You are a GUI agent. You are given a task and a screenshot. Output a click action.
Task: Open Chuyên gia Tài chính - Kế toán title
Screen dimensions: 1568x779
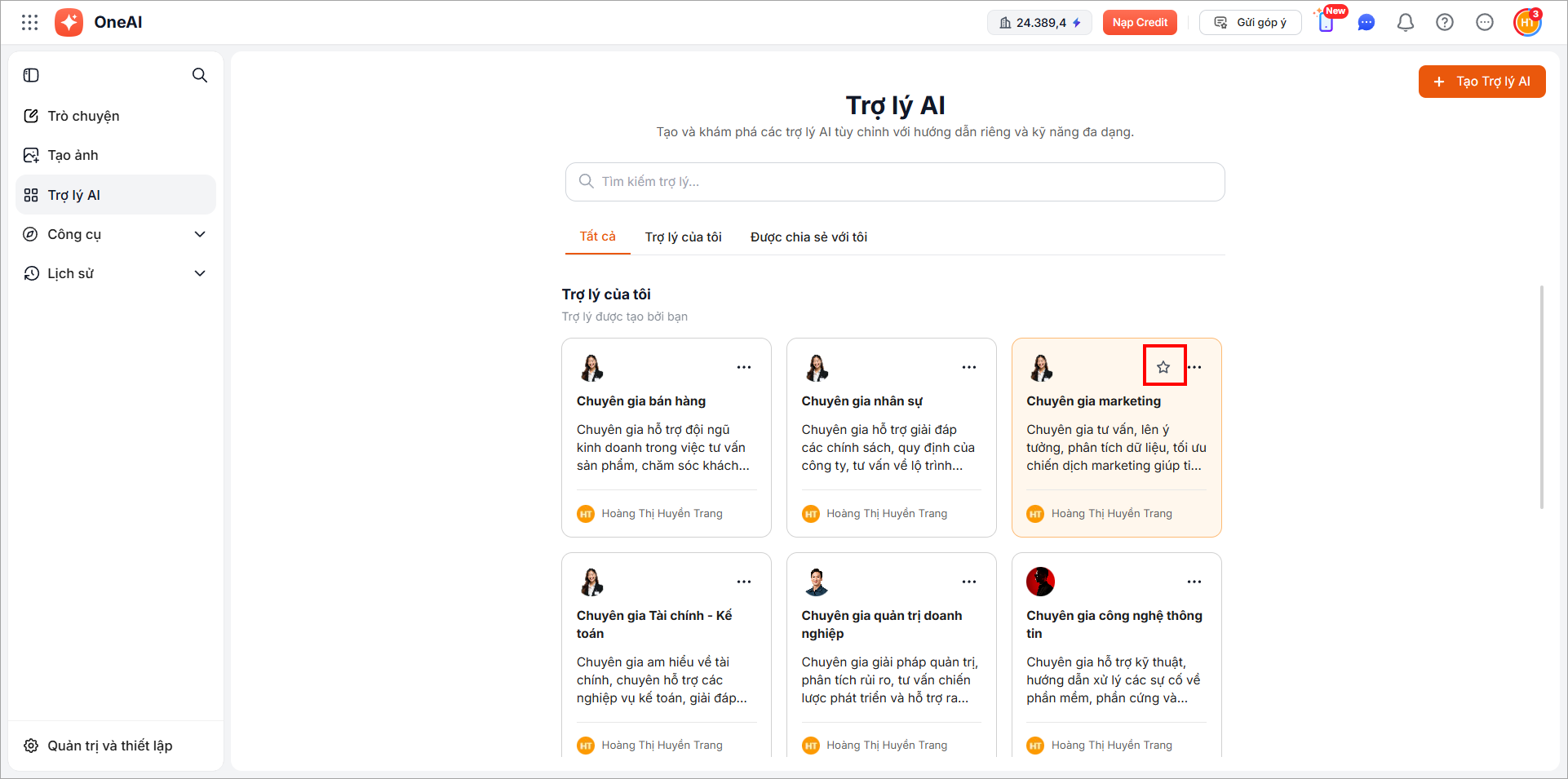[x=654, y=625]
